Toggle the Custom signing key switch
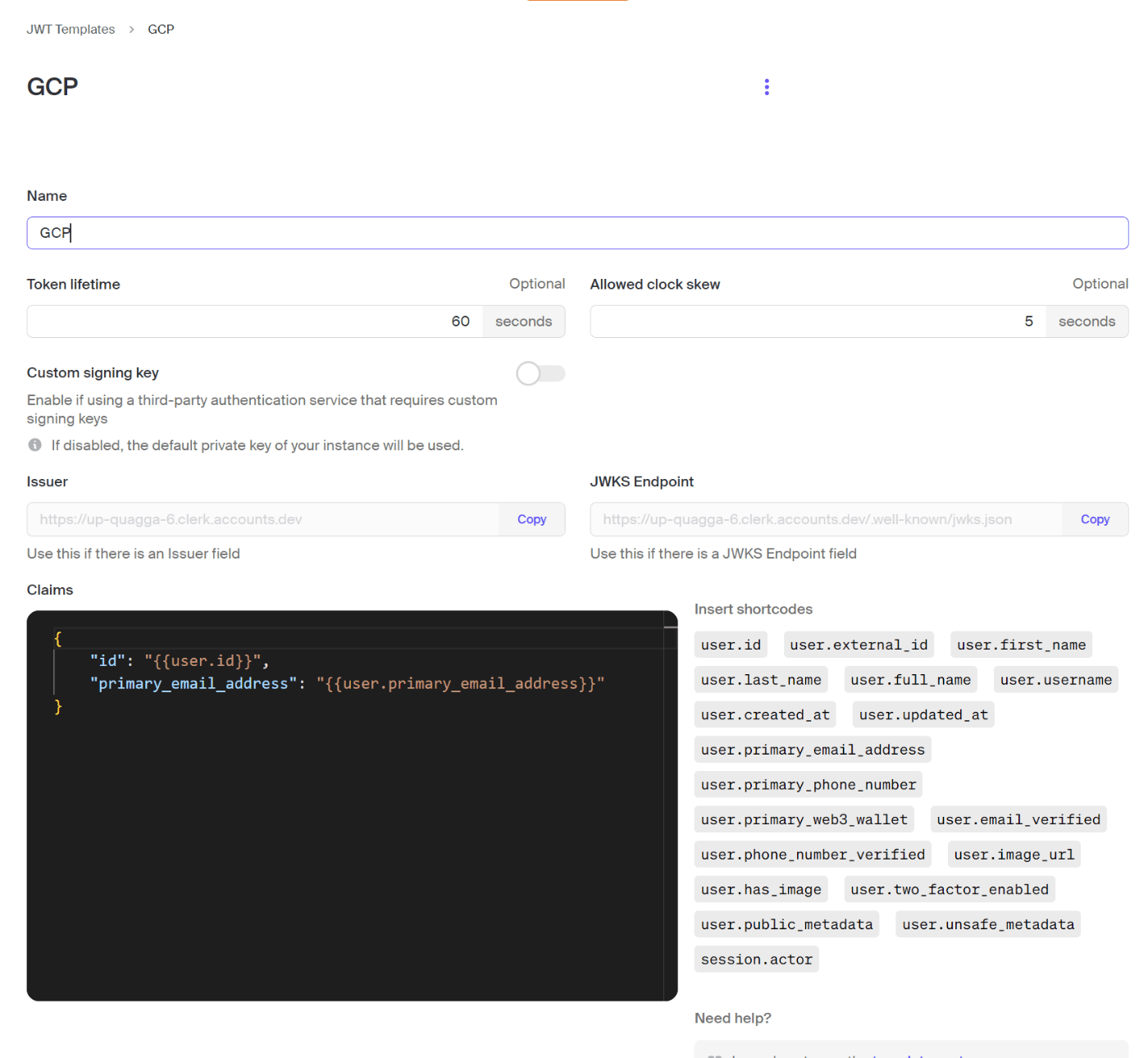 click(540, 373)
